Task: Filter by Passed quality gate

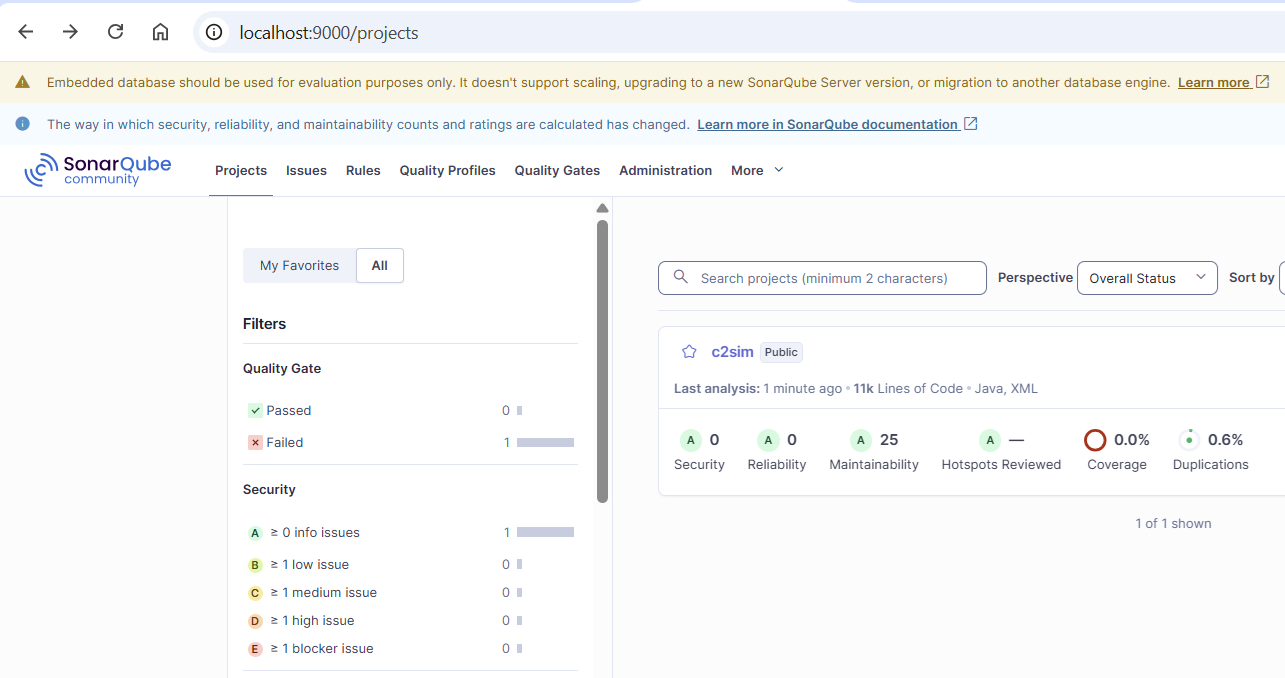Action: tap(288, 411)
